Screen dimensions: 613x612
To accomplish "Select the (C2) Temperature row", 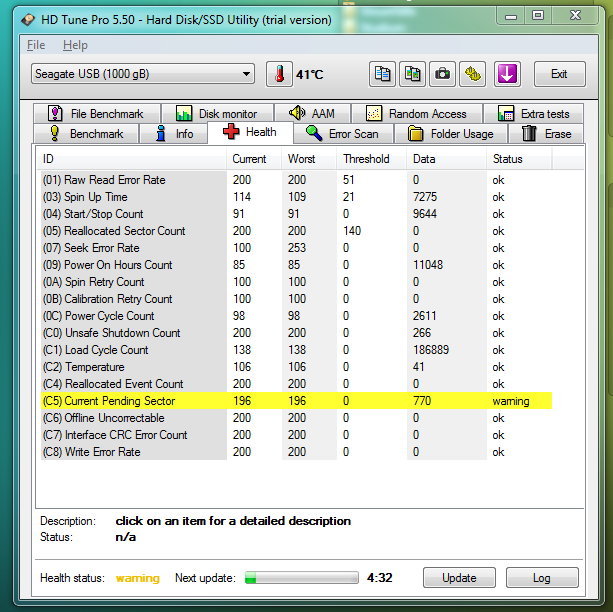I will [x=296, y=367].
